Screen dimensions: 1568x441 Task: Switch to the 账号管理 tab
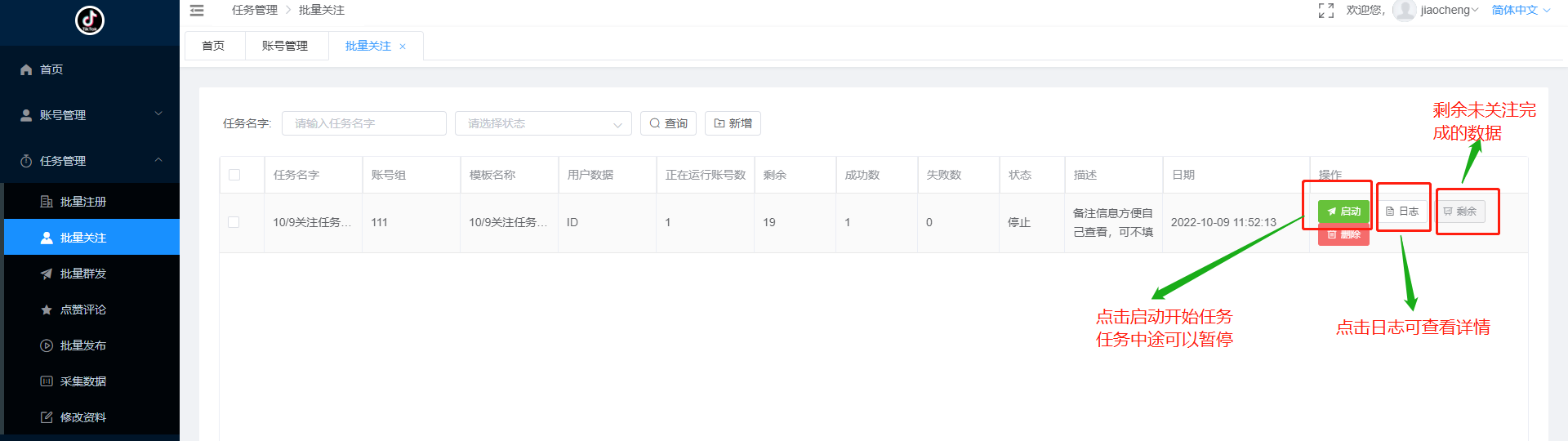[285, 46]
